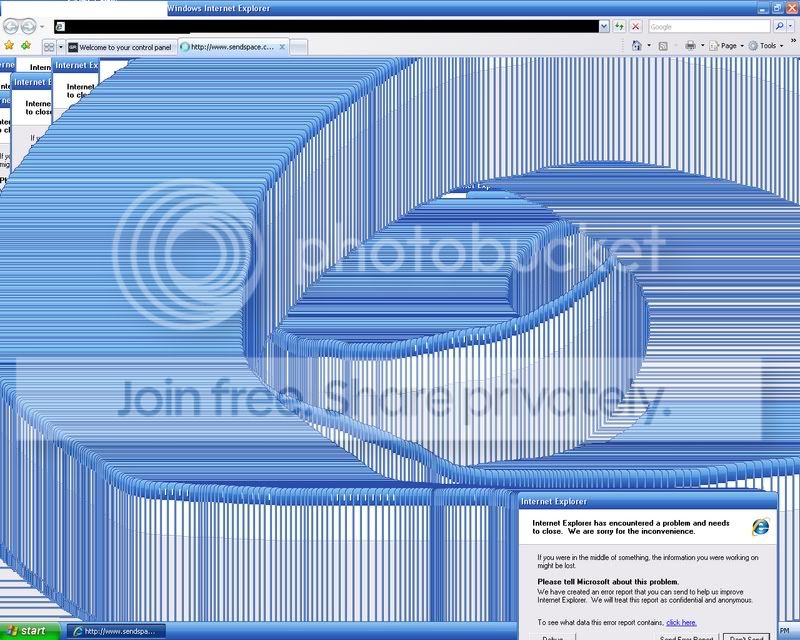The width and height of the screenshot is (800, 640).
Task: Close the sendspace tab with its X
Action: 282,47
